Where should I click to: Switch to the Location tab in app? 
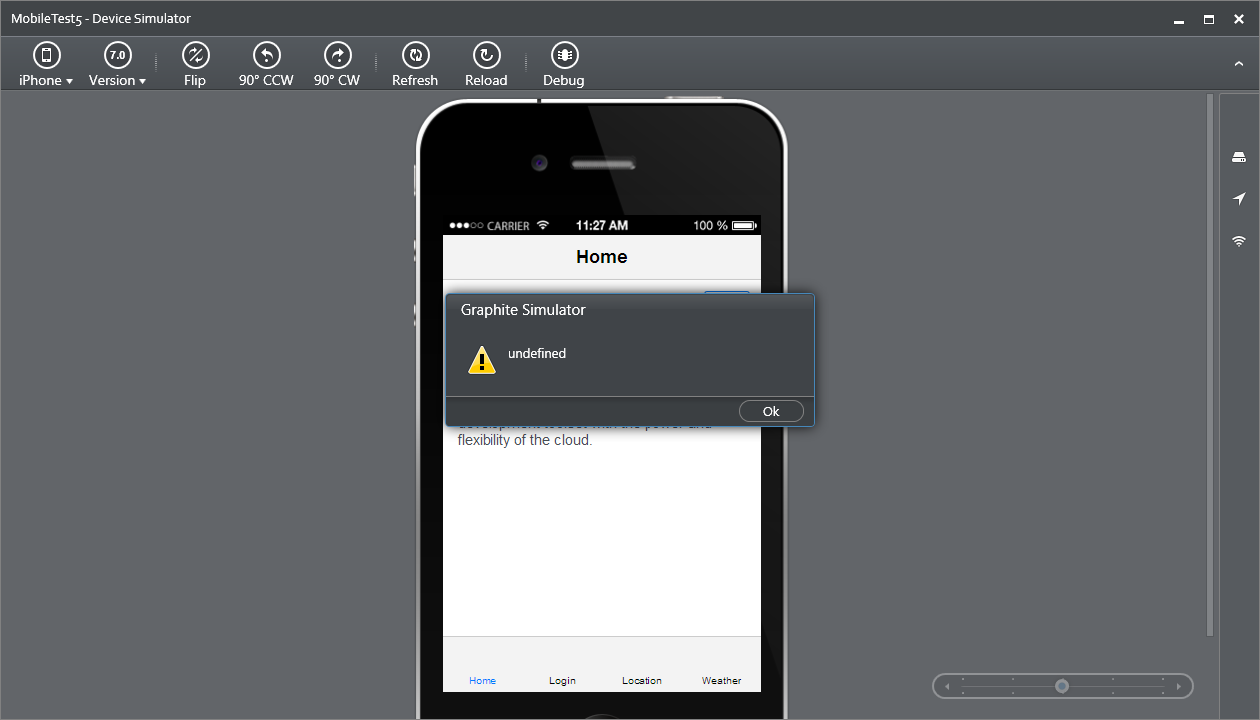[642, 680]
